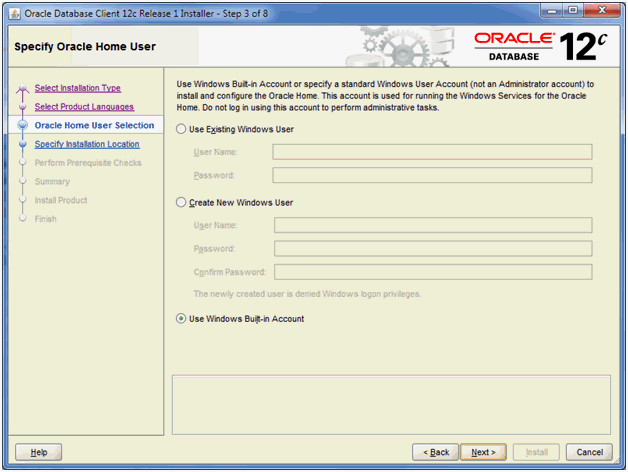Click the Help button

(38, 452)
